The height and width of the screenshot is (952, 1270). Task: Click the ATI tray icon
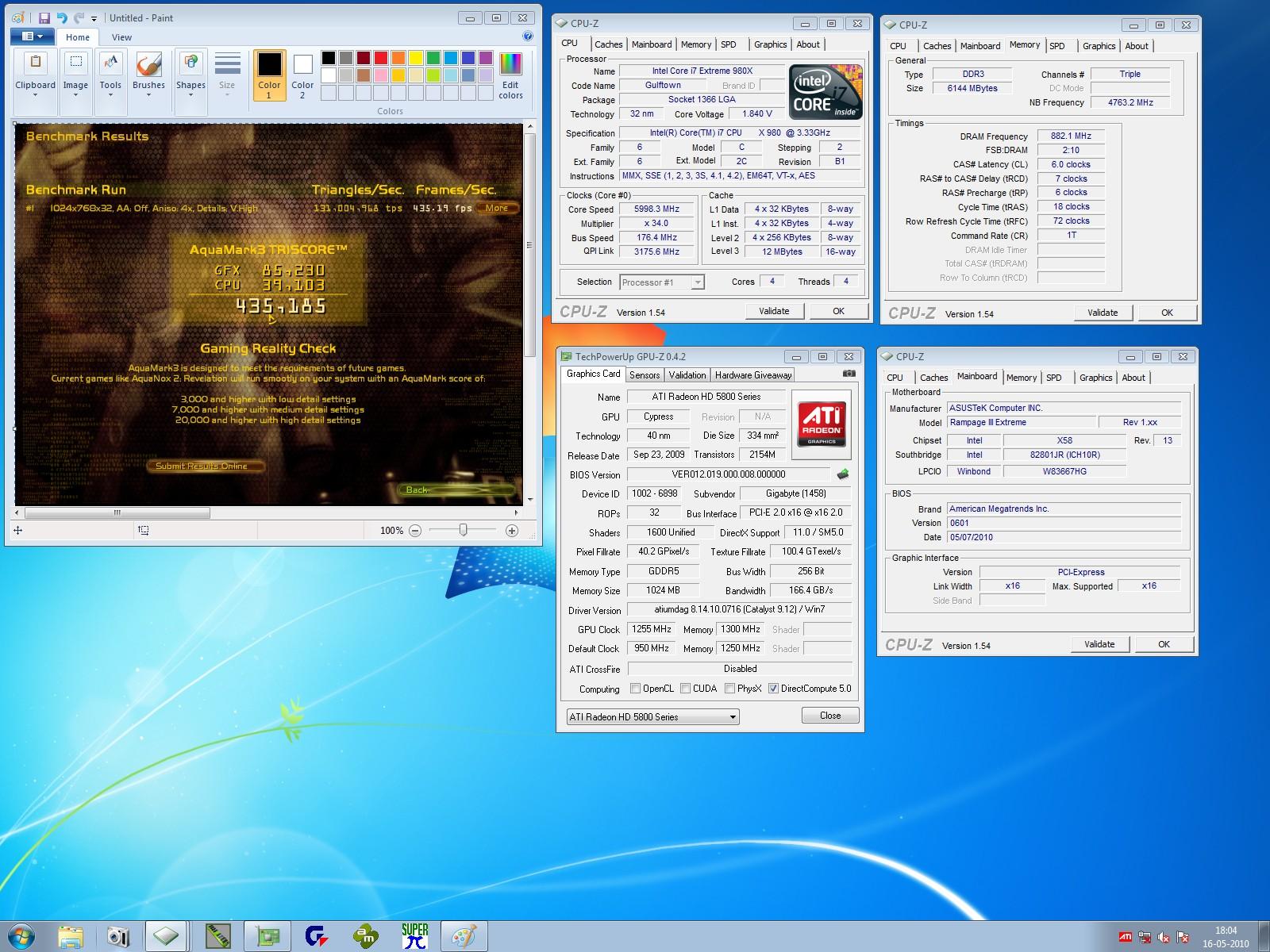tap(1125, 937)
